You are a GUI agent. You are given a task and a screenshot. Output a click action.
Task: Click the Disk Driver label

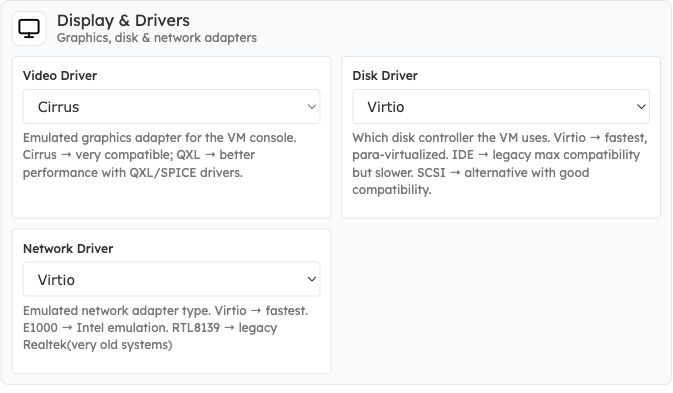tap(385, 76)
